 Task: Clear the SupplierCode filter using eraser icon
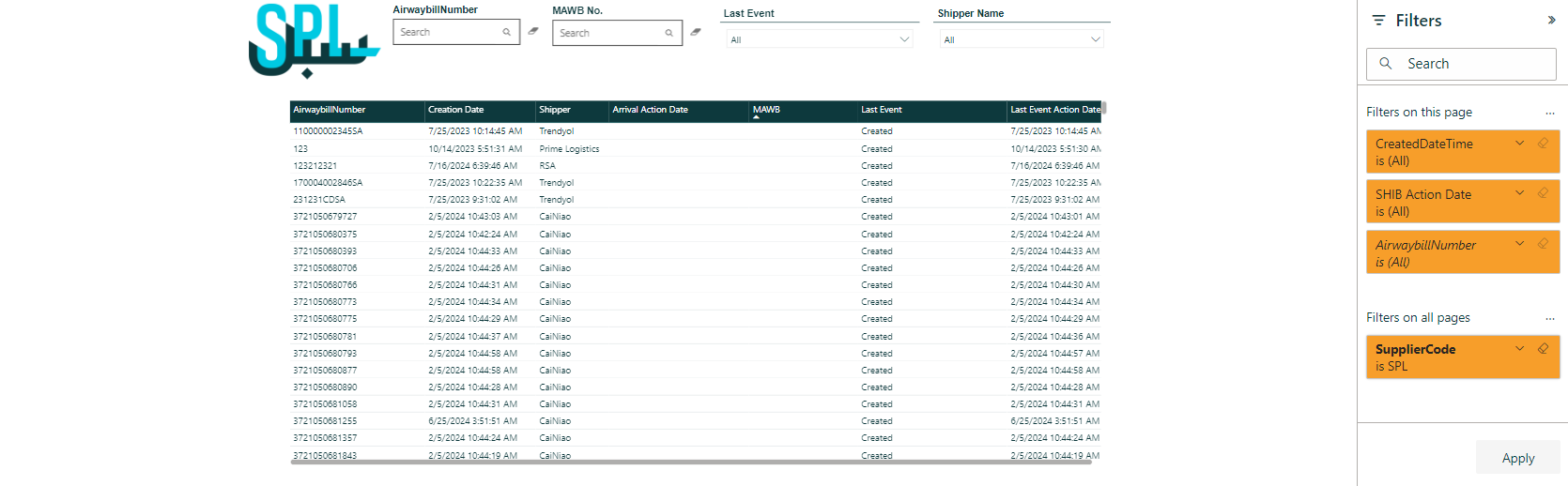[x=1543, y=349]
